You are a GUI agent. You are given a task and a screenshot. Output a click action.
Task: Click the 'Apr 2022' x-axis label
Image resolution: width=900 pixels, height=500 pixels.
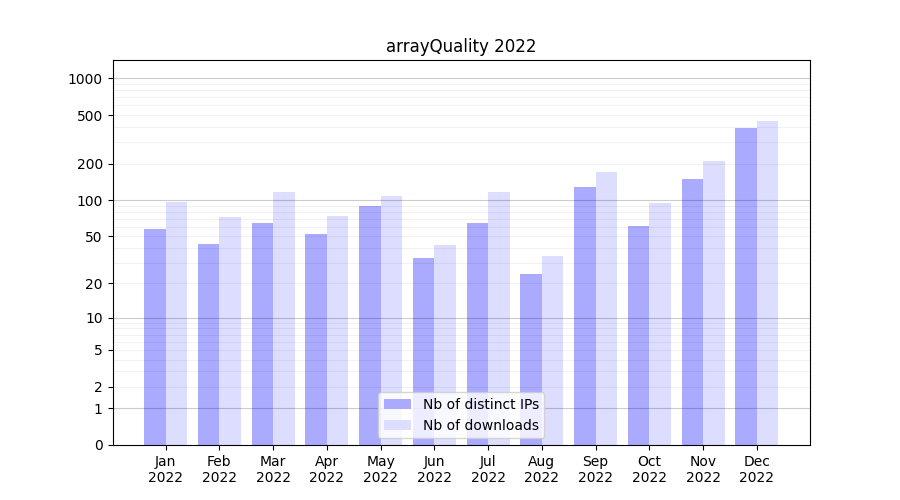(327, 469)
